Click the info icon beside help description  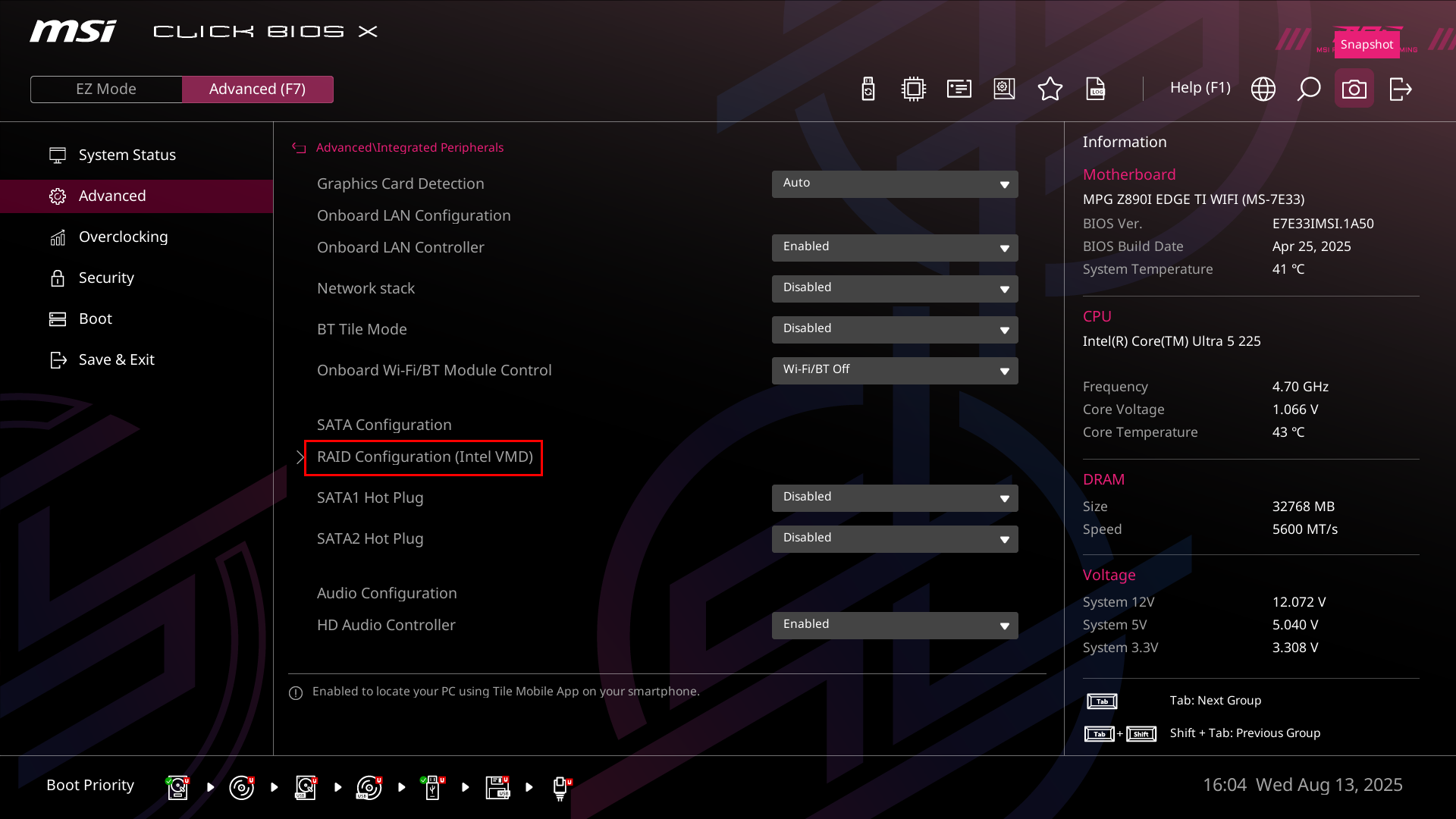[296, 692]
